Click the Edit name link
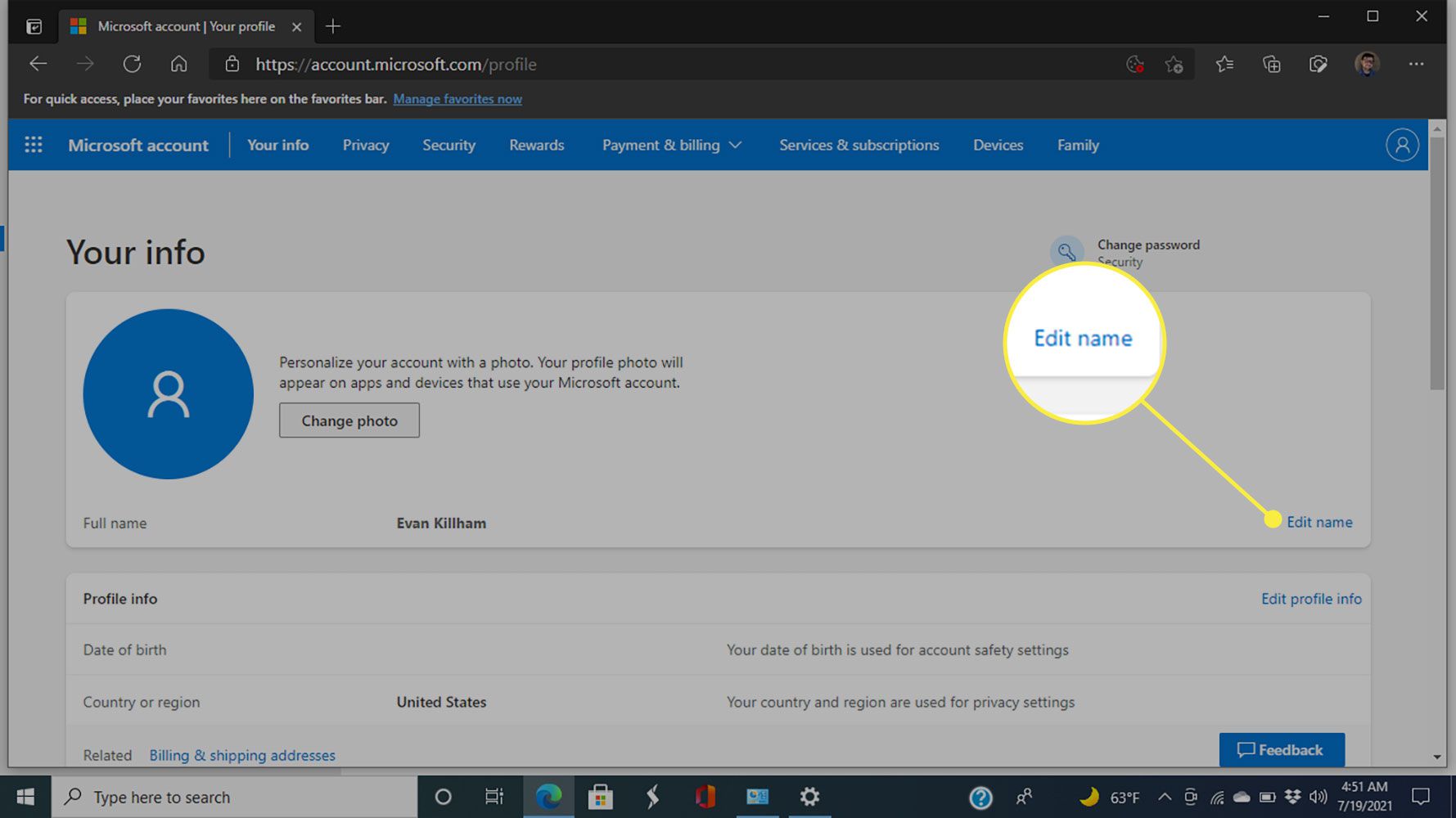The height and width of the screenshot is (818, 1456). point(1319,522)
